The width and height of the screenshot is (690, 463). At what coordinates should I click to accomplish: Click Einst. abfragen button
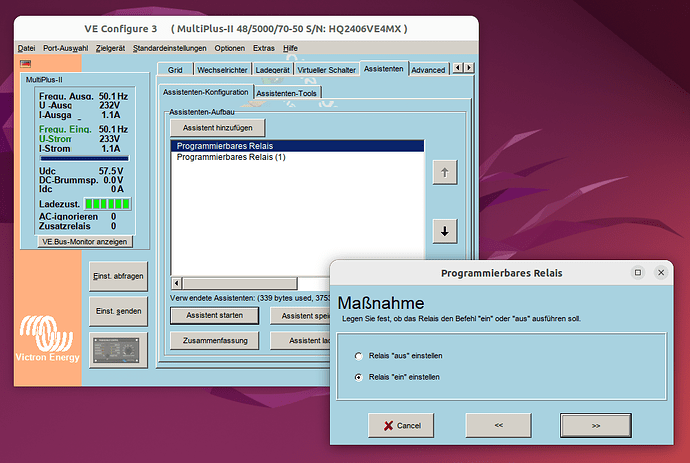118,276
